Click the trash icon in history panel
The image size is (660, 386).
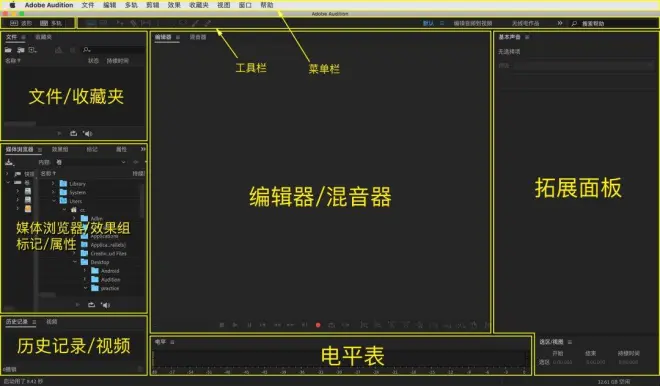click(x=140, y=369)
